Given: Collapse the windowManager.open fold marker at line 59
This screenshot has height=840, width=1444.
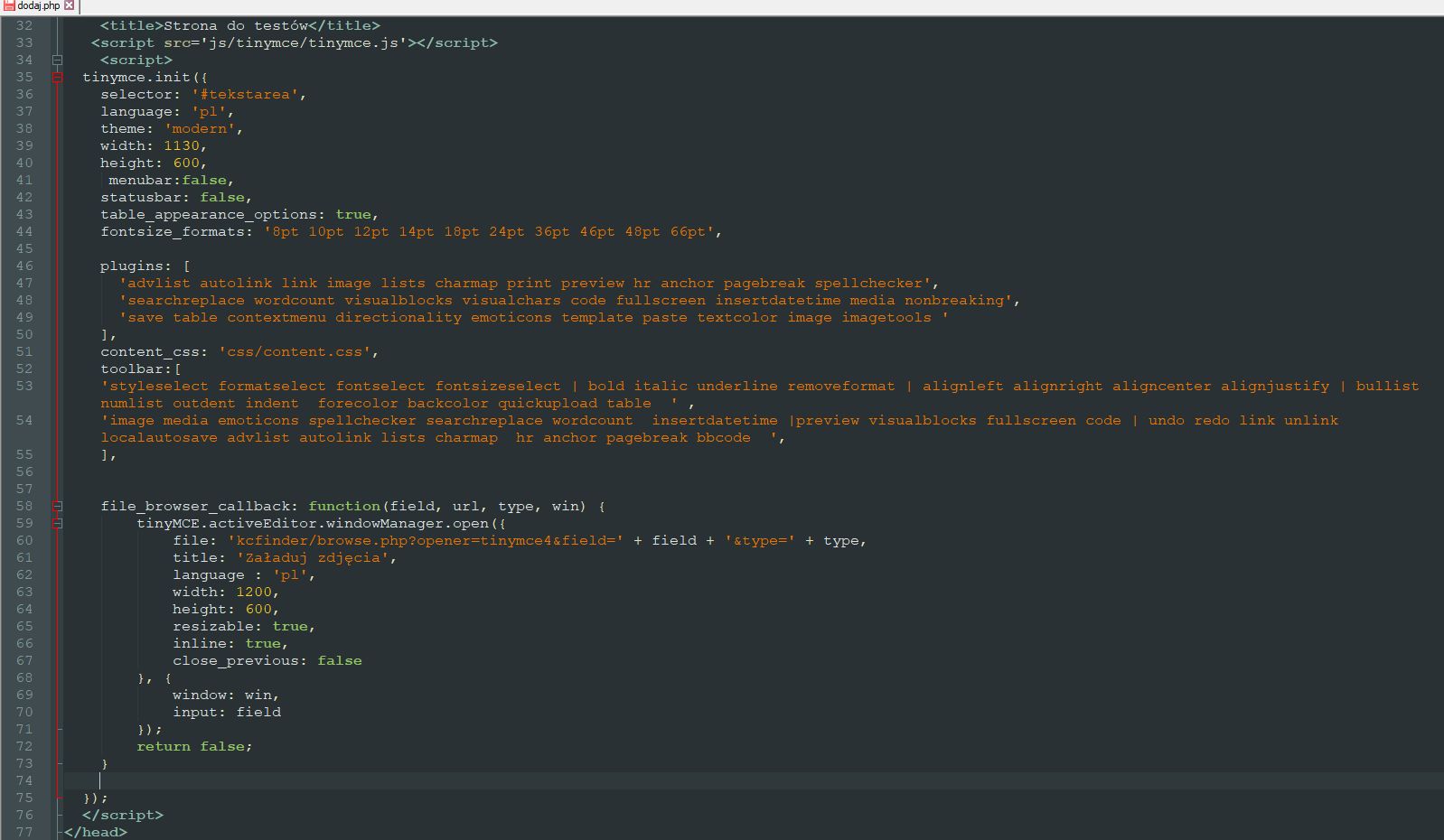Looking at the screenshot, I should pos(58,524).
